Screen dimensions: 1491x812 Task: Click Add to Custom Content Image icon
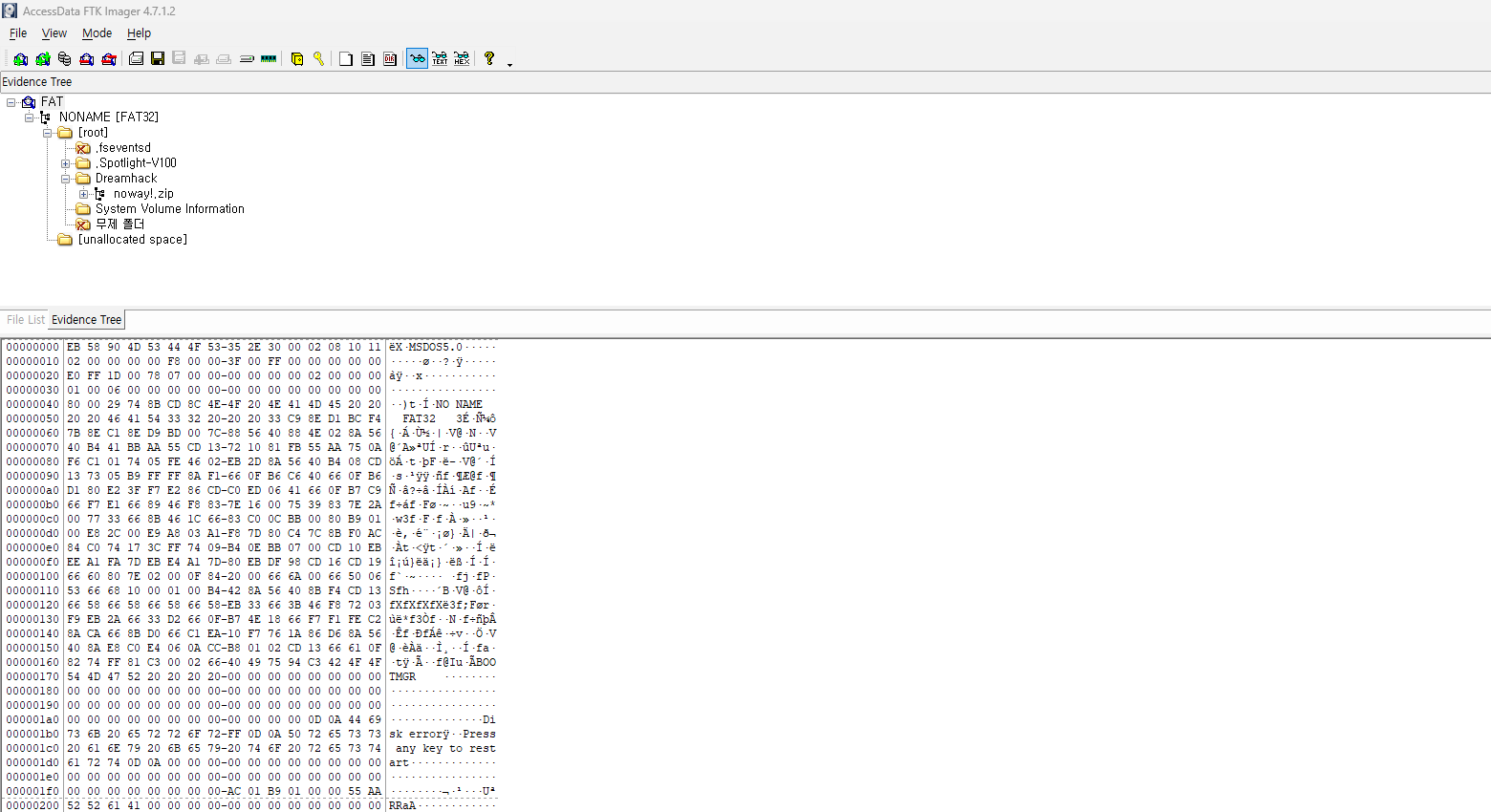(x=202, y=59)
